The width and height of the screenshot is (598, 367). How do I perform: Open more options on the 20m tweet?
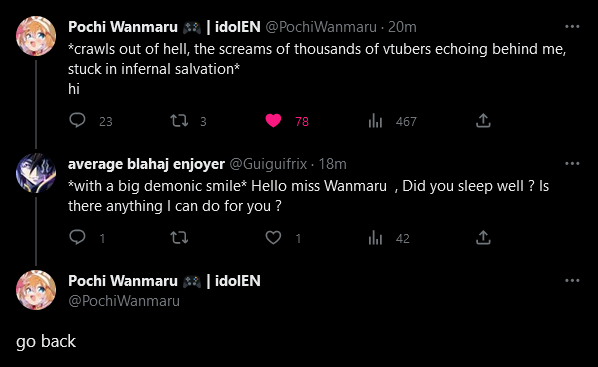[572, 27]
